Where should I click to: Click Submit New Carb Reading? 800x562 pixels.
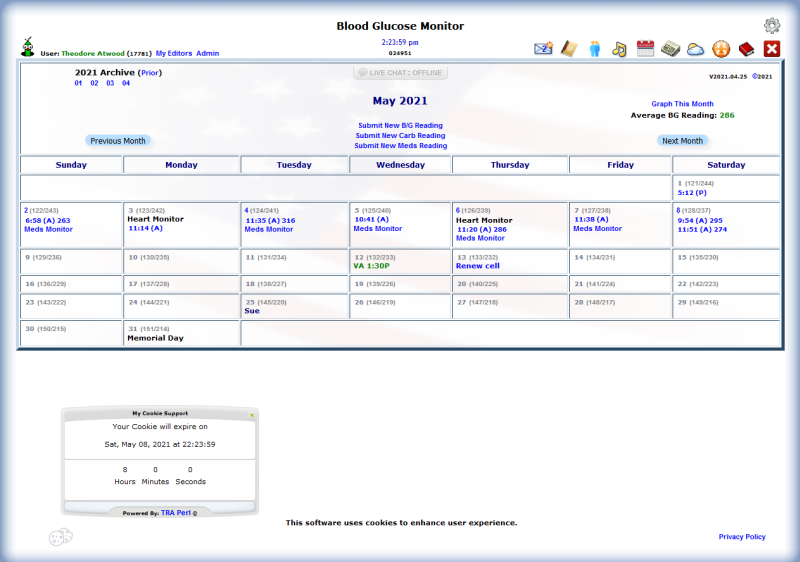point(401,136)
